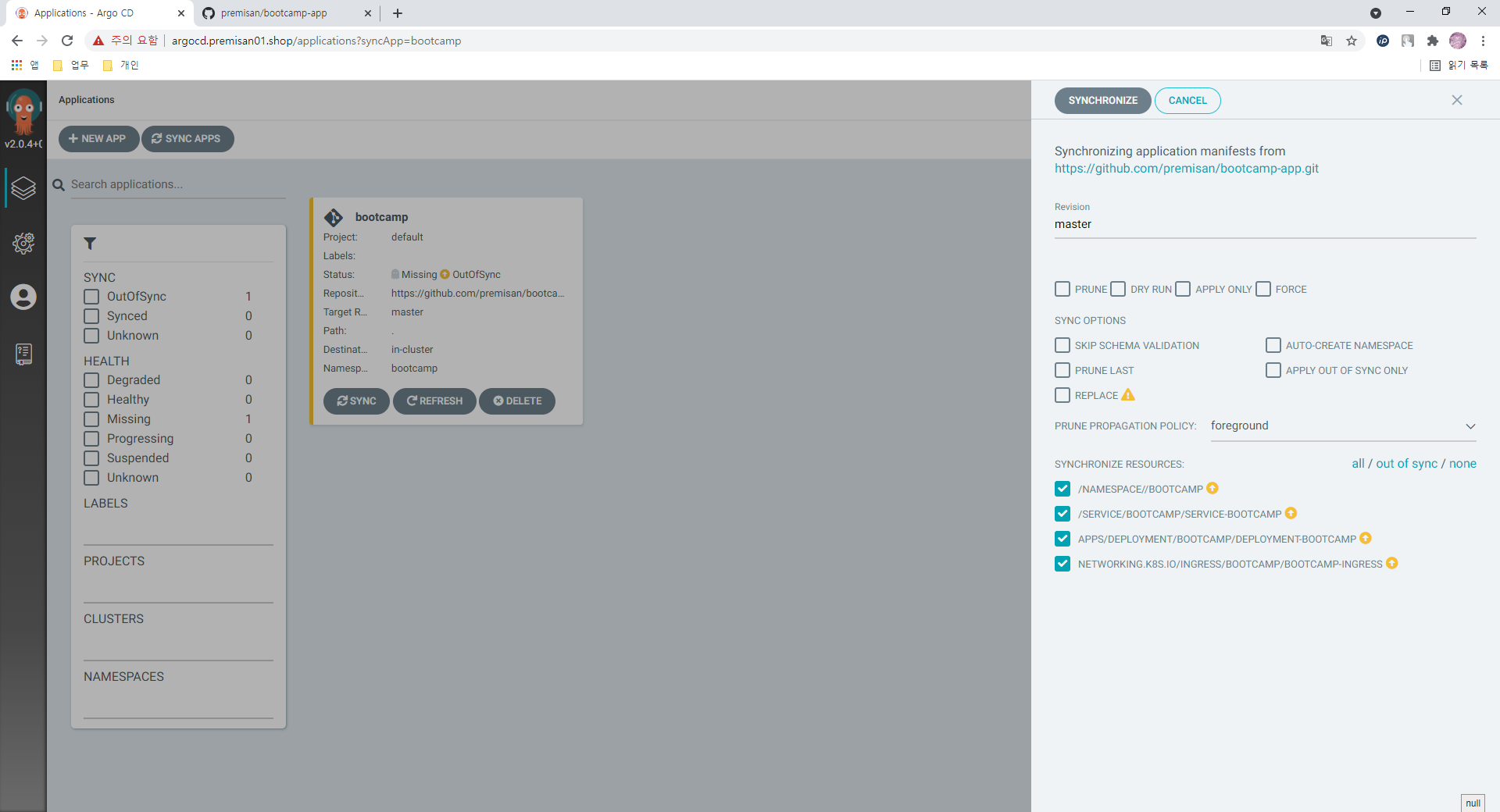Click SYNC on the bootcamp card

(356, 401)
